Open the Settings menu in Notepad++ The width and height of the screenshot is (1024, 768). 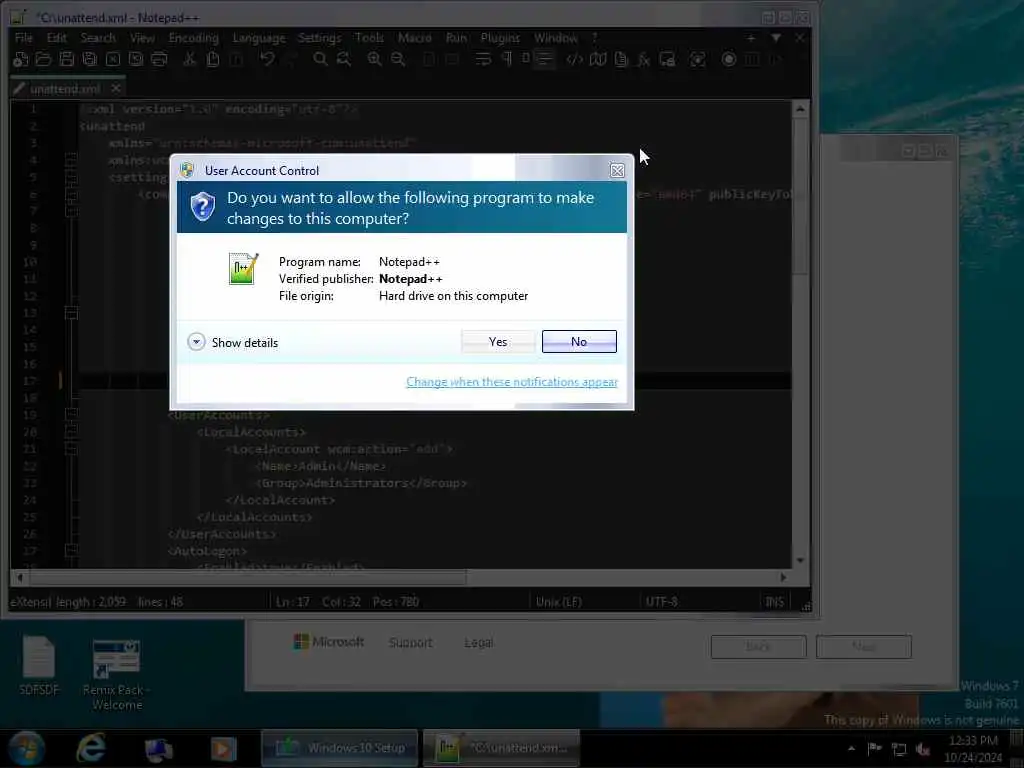pyautogui.click(x=319, y=38)
